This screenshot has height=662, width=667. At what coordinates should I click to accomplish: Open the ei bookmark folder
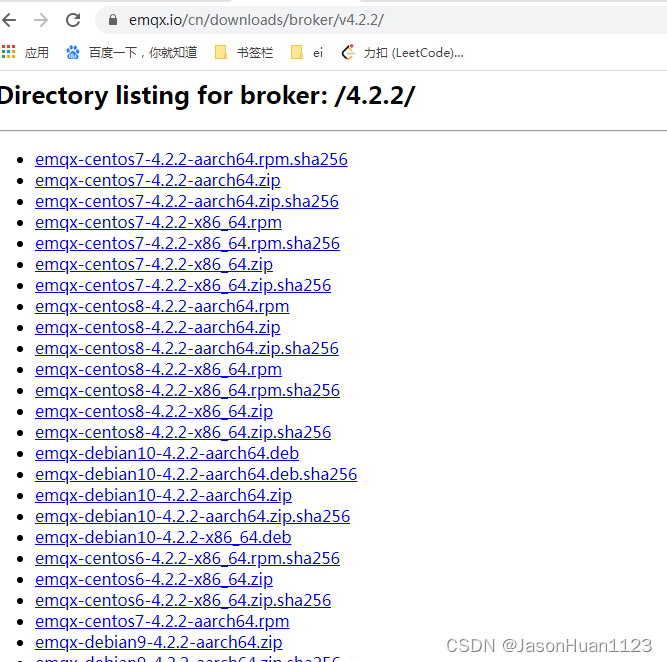click(x=307, y=52)
